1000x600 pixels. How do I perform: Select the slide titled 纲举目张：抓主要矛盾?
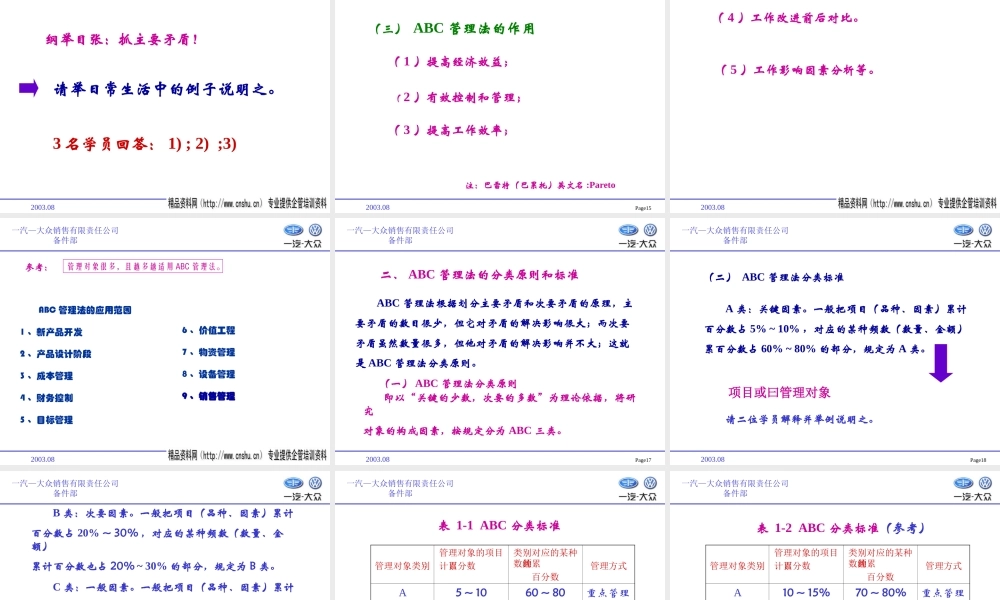coord(165,106)
